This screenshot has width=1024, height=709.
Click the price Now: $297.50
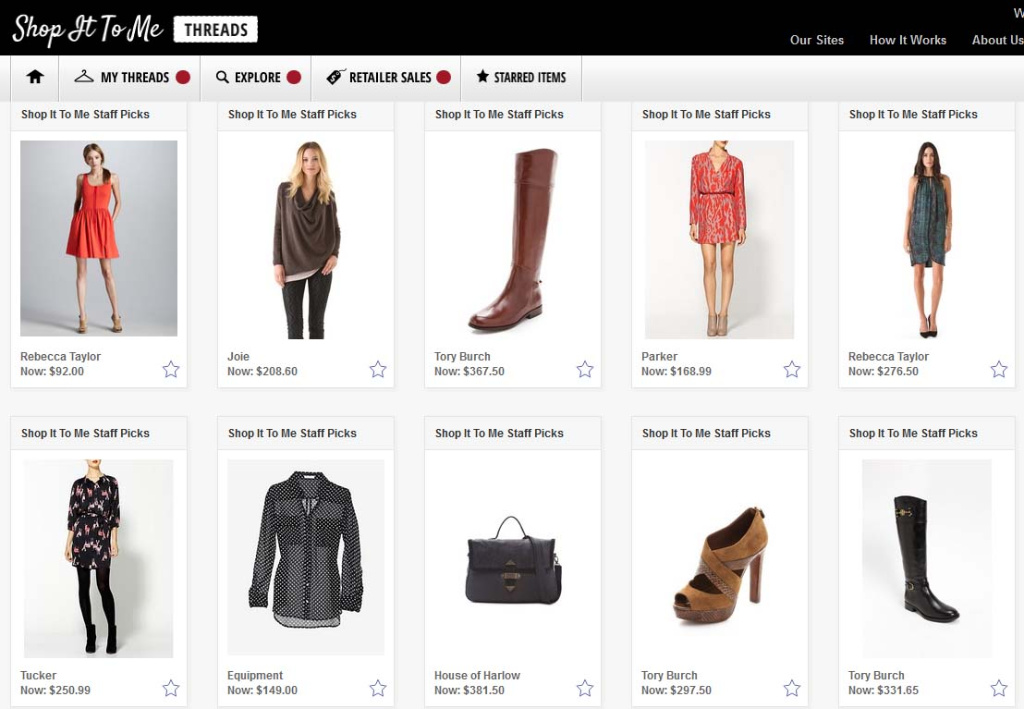click(676, 690)
